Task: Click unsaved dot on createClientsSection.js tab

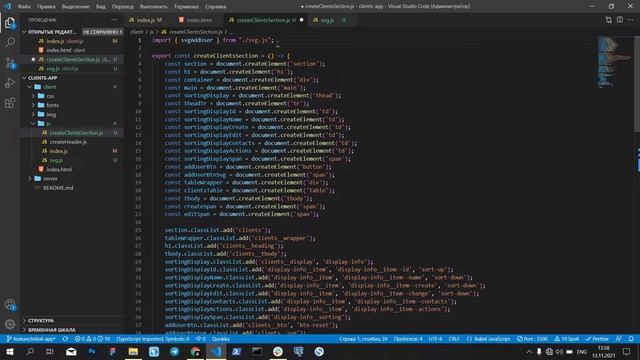Action: pos(302,20)
